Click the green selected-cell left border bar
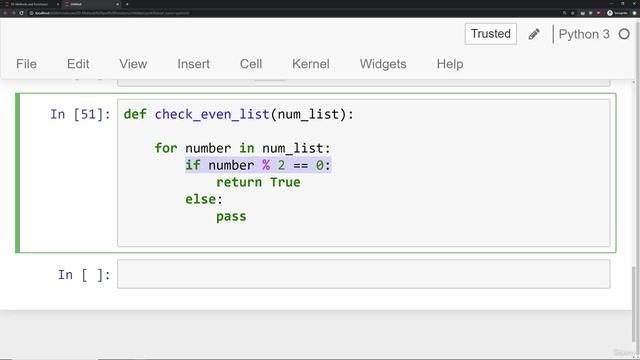Viewport: 640px width, 360px height. click(18, 173)
